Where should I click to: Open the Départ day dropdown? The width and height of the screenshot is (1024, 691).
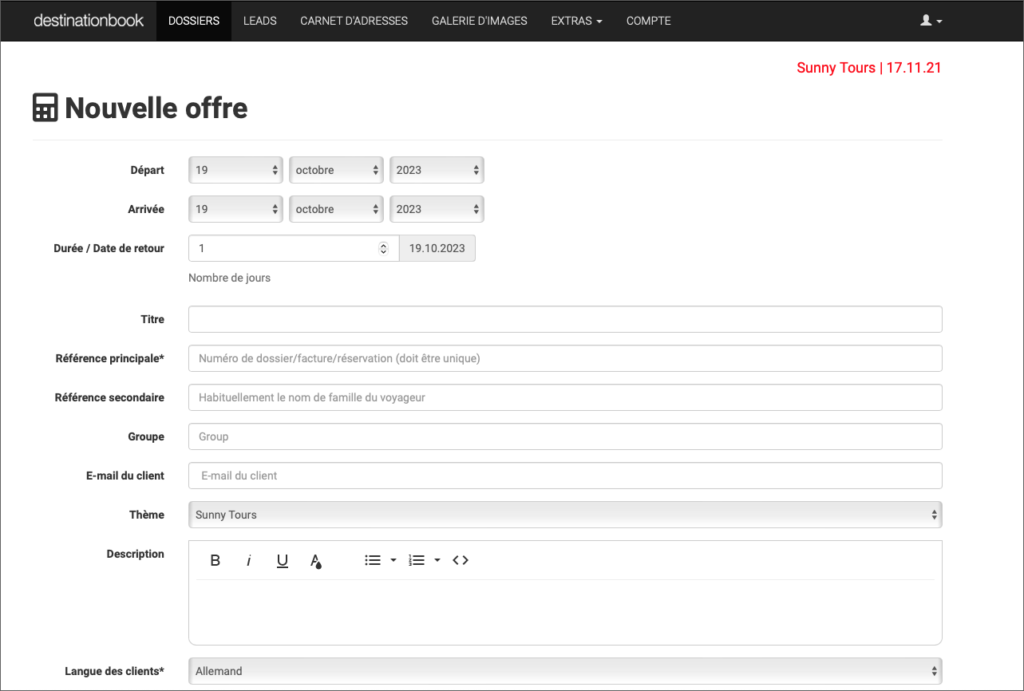pos(235,170)
